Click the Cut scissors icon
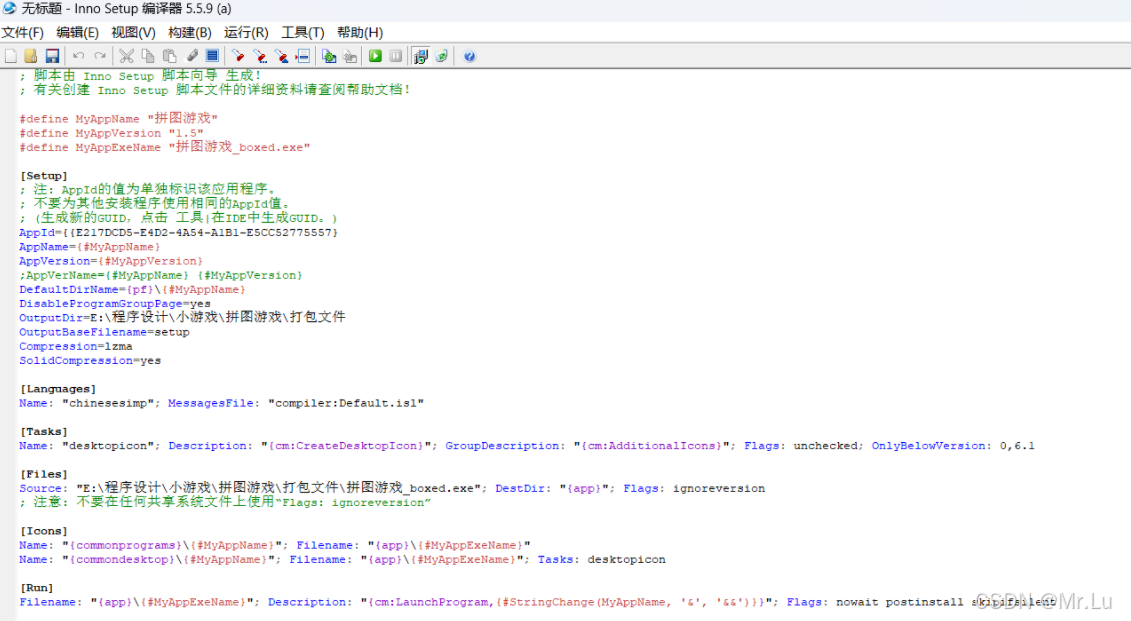Viewport: 1131px width, 621px height. click(x=126, y=56)
